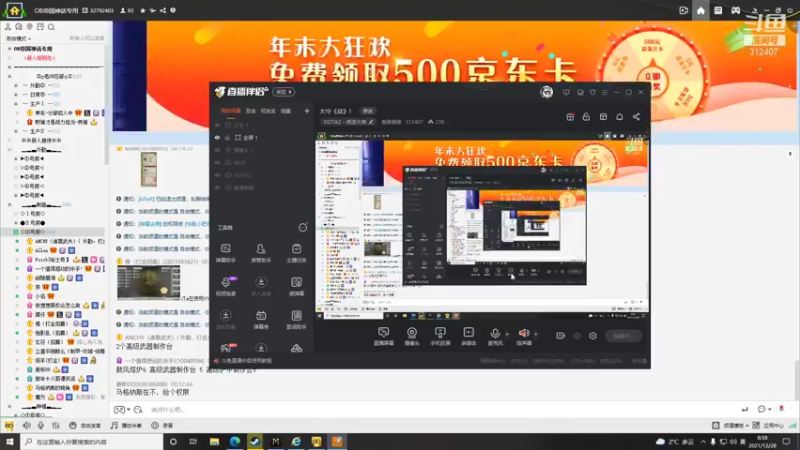This screenshot has height=450, width=800.
Task: Click the notification bell icon in stream header
Action: tap(619, 117)
